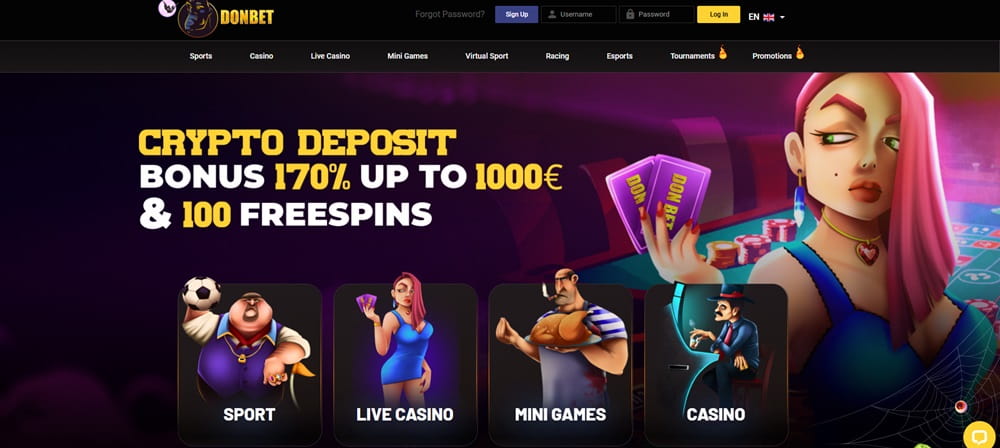Open the MINI GAMES category card

[x=560, y=364]
